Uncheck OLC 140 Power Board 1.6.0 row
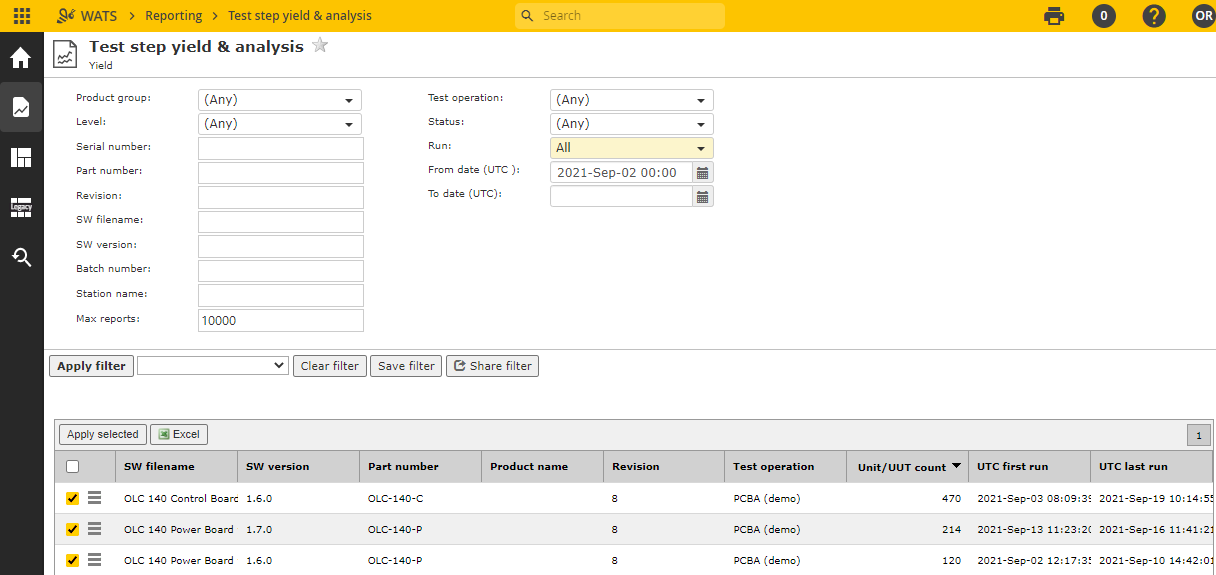The image size is (1216, 575). [x=72, y=561]
